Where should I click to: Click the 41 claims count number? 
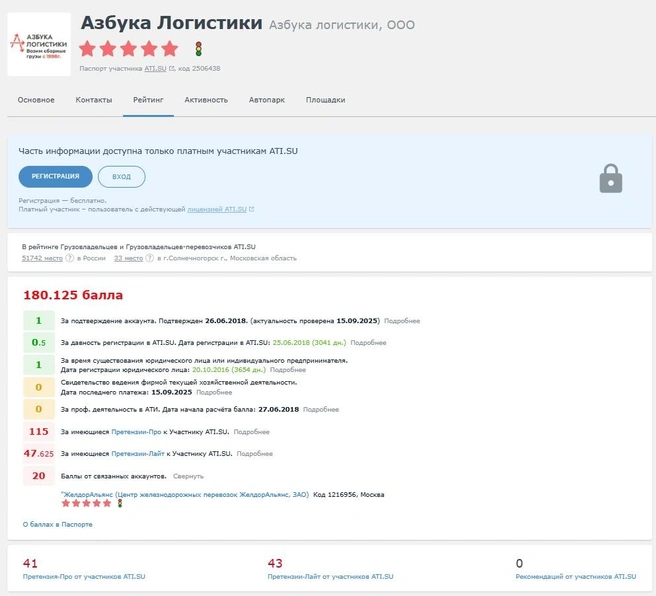(30, 563)
